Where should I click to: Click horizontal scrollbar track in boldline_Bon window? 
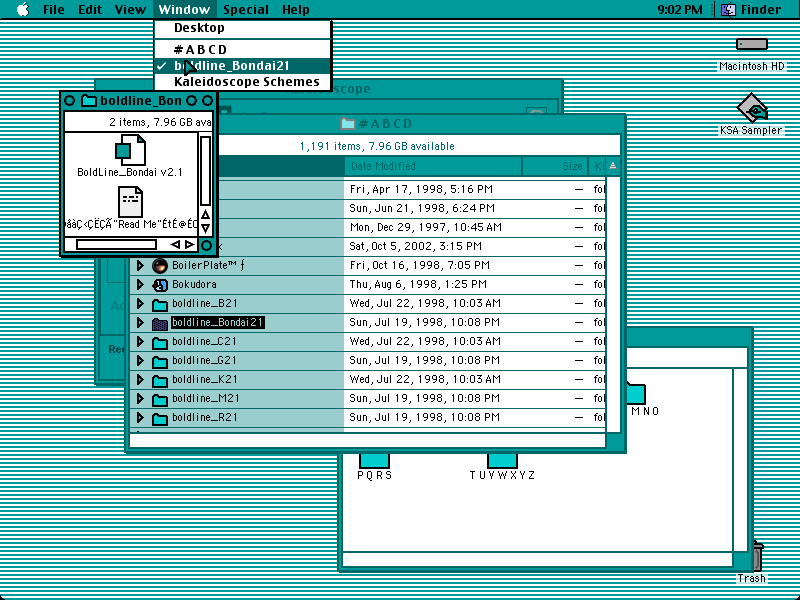116,245
